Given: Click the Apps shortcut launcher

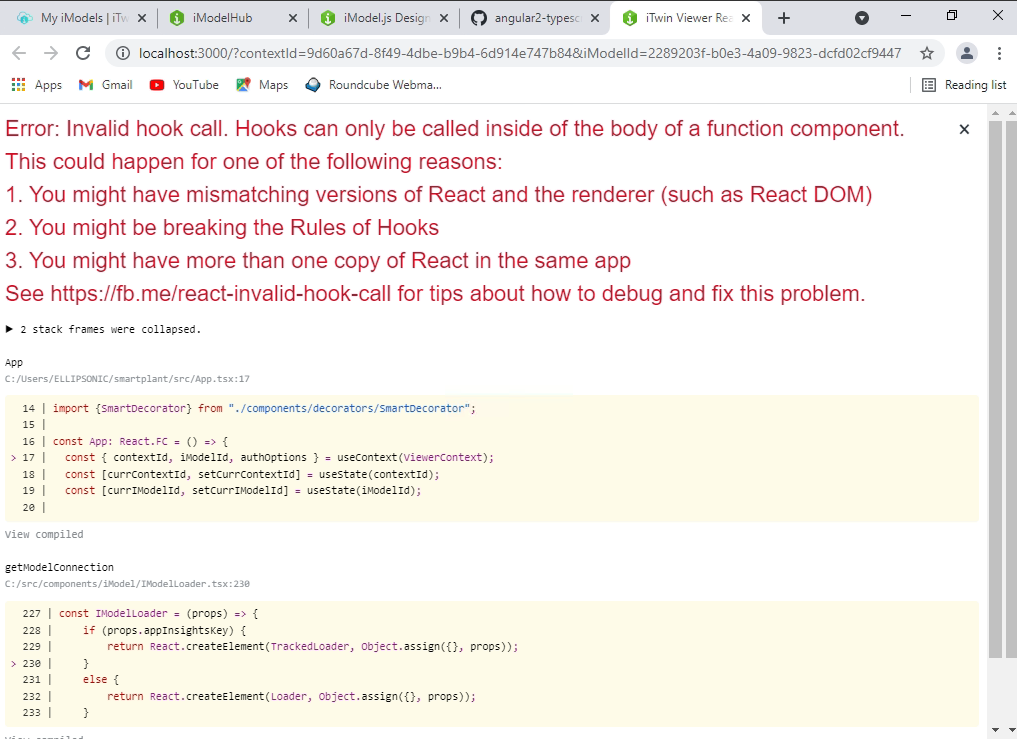Looking at the screenshot, I should click(37, 85).
